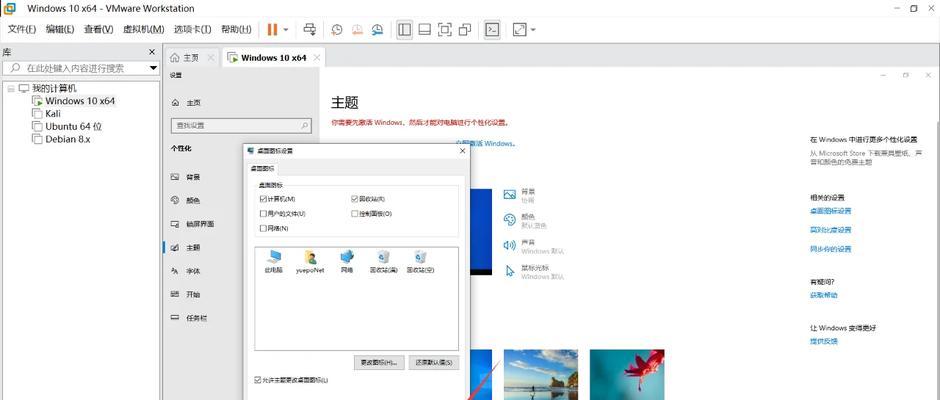Click the library search input field

74,68
